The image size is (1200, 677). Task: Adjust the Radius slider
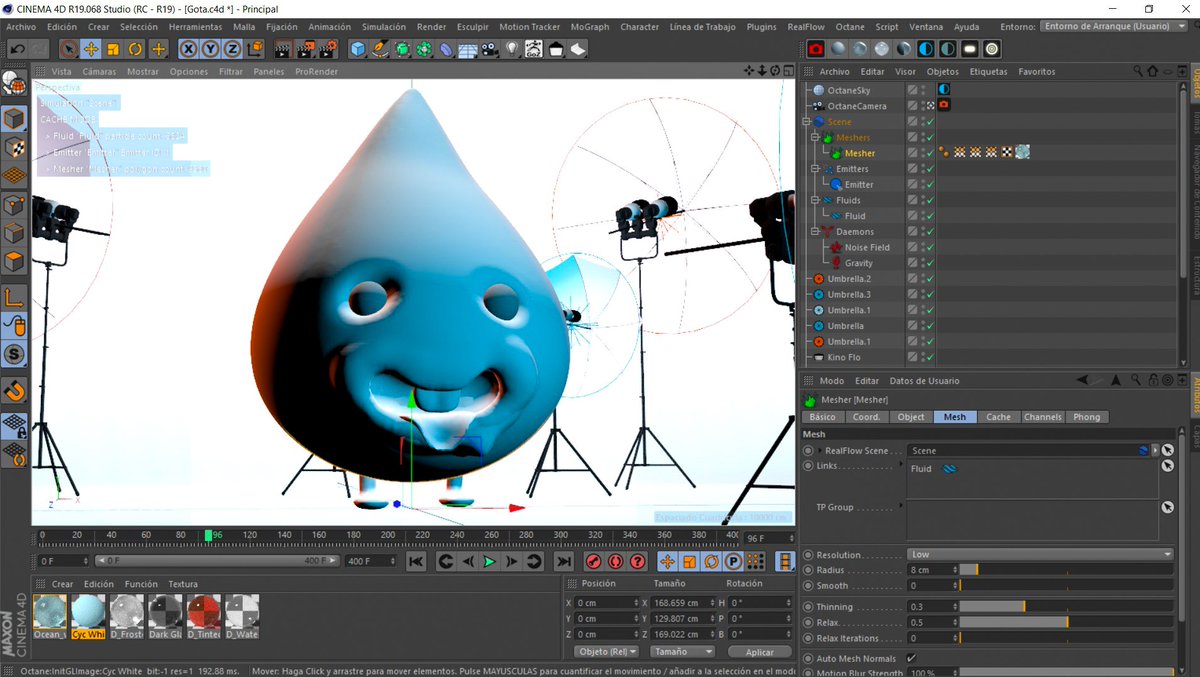coord(1066,570)
